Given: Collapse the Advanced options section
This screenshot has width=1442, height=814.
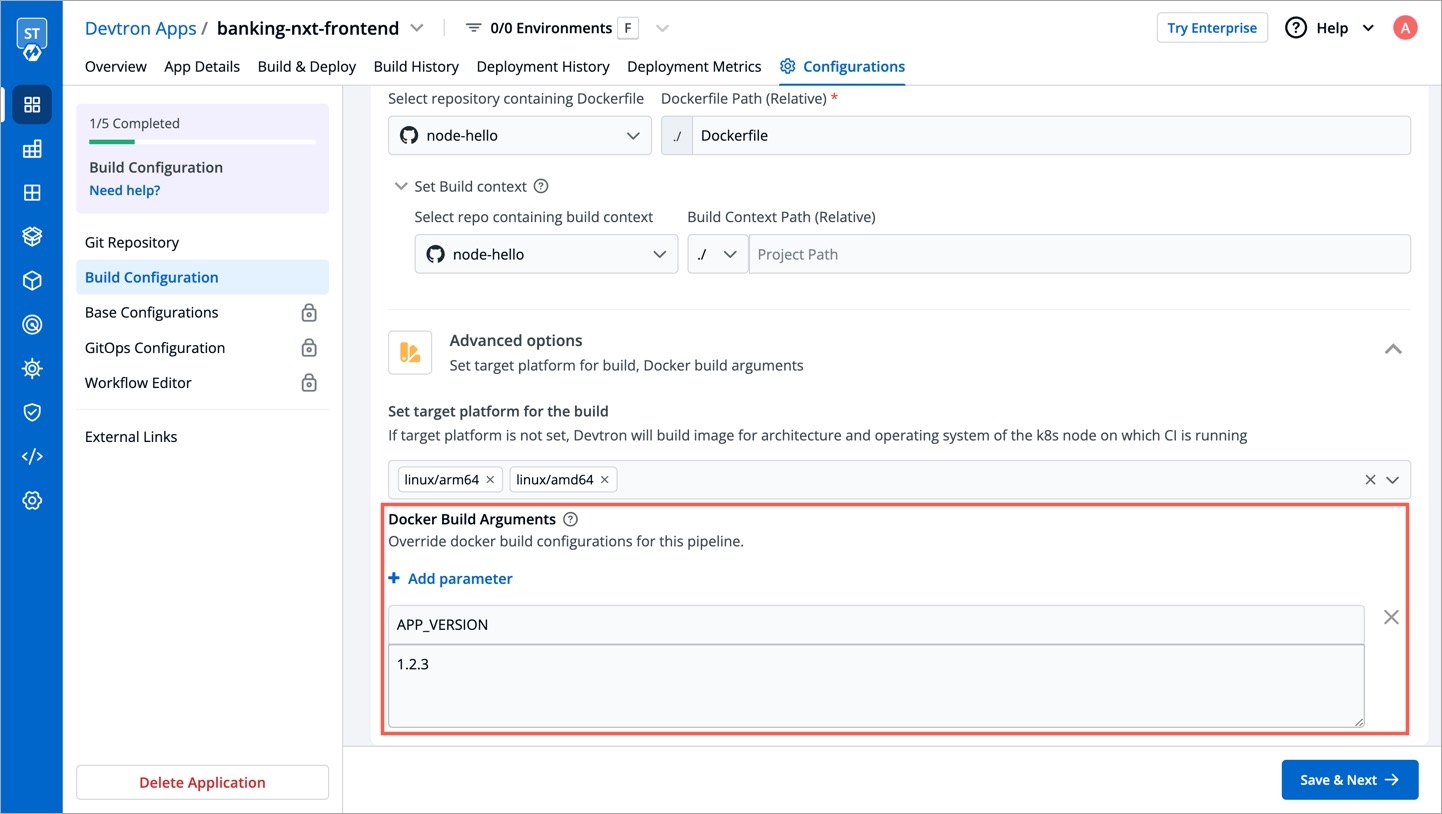Looking at the screenshot, I should (1393, 349).
